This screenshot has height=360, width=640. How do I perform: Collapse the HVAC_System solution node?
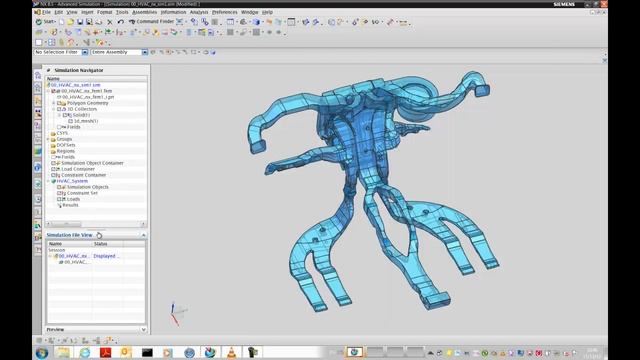pos(48,181)
